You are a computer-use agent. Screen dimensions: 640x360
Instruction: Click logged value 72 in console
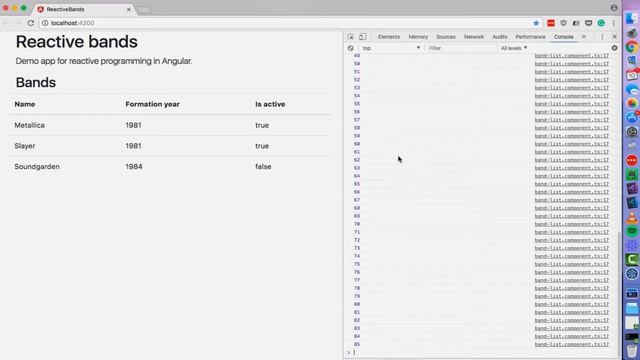tap(357, 240)
